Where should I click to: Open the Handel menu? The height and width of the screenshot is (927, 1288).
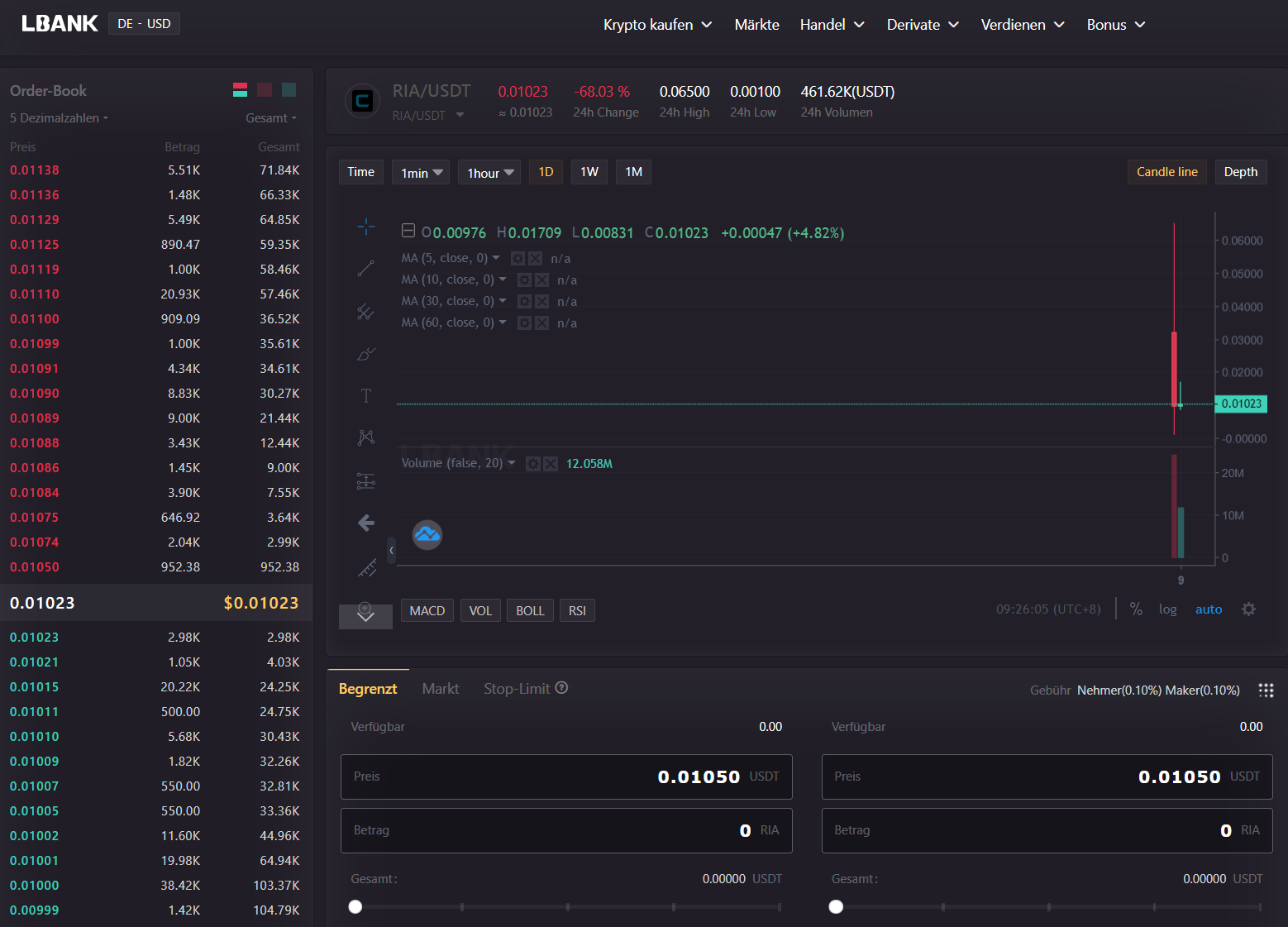point(832,25)
